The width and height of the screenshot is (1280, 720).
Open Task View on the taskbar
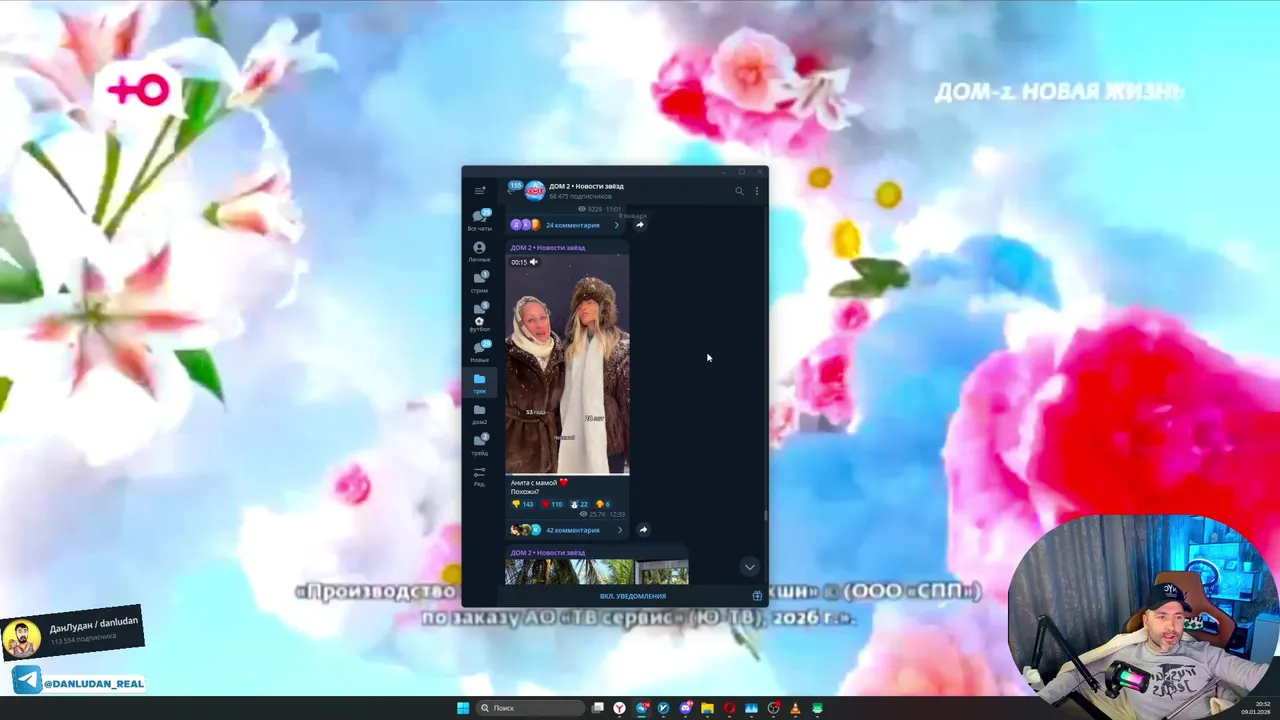[598, 708]
